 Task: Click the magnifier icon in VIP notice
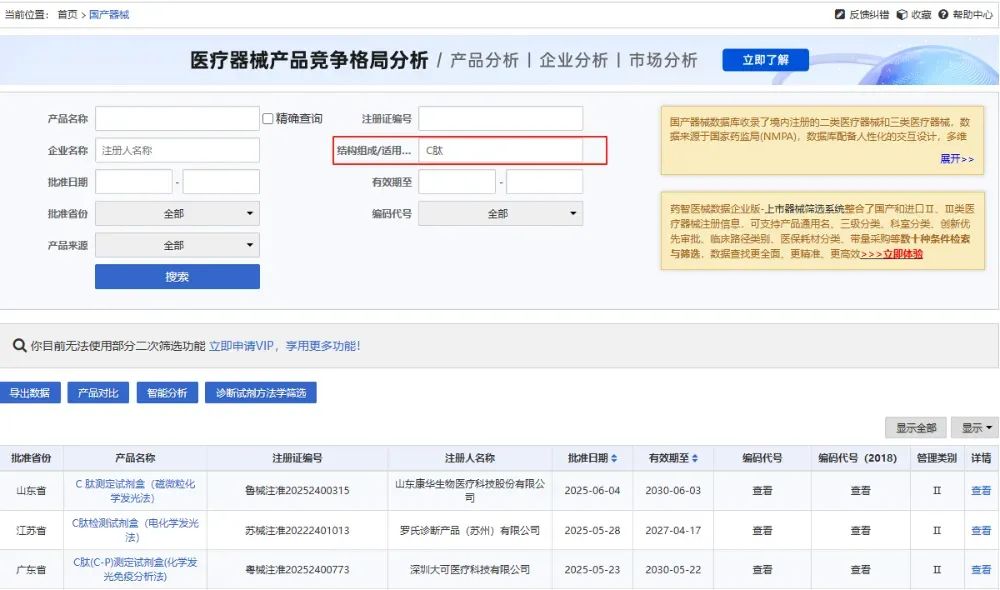(x=19, y=346)
